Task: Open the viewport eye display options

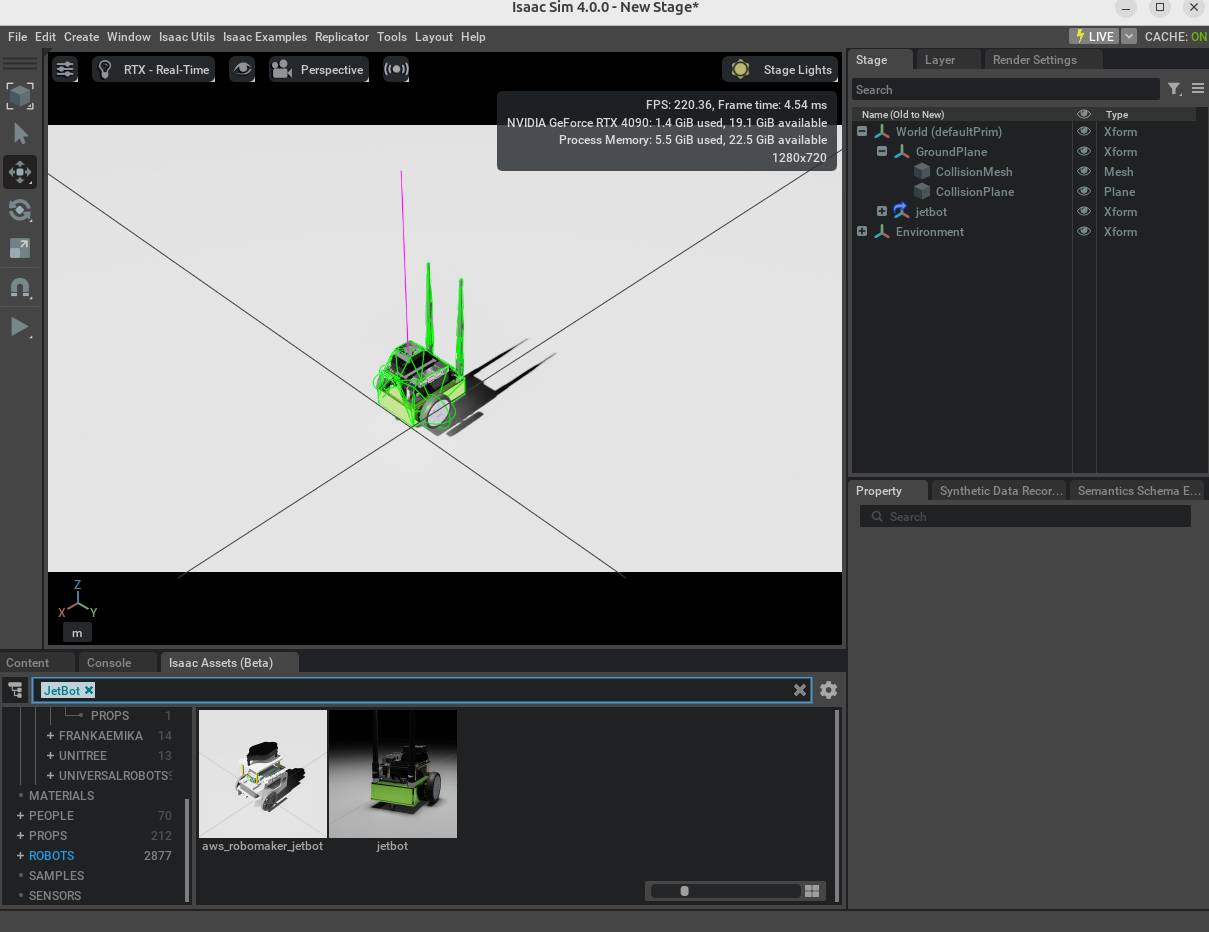Action: (241, 69)
